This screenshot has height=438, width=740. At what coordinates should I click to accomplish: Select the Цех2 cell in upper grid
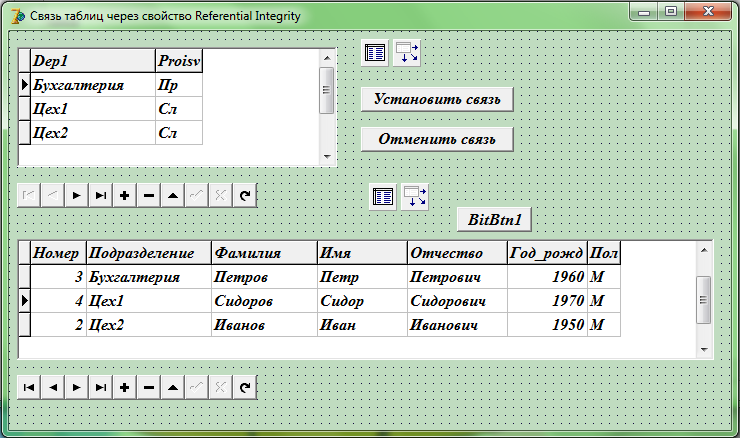pyautogui.click(x=93, y=133)
